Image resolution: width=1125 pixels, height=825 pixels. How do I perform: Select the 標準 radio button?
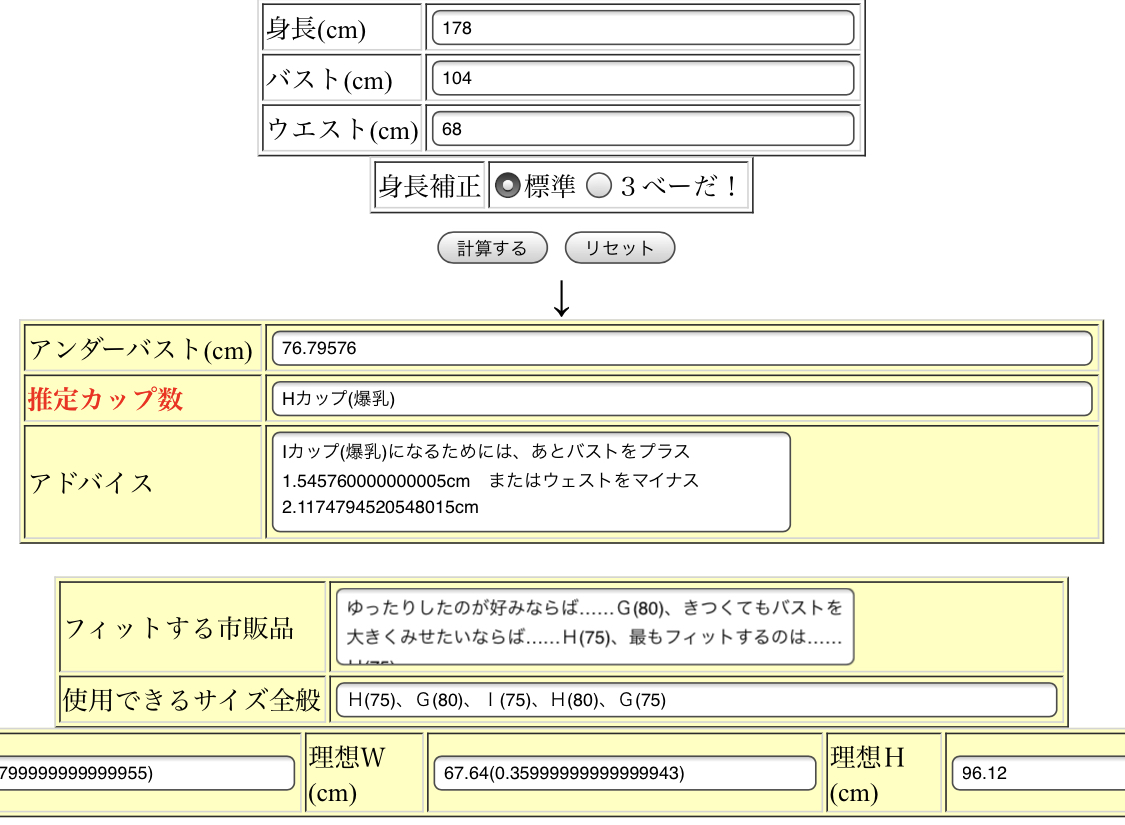[x=507, y=186]
